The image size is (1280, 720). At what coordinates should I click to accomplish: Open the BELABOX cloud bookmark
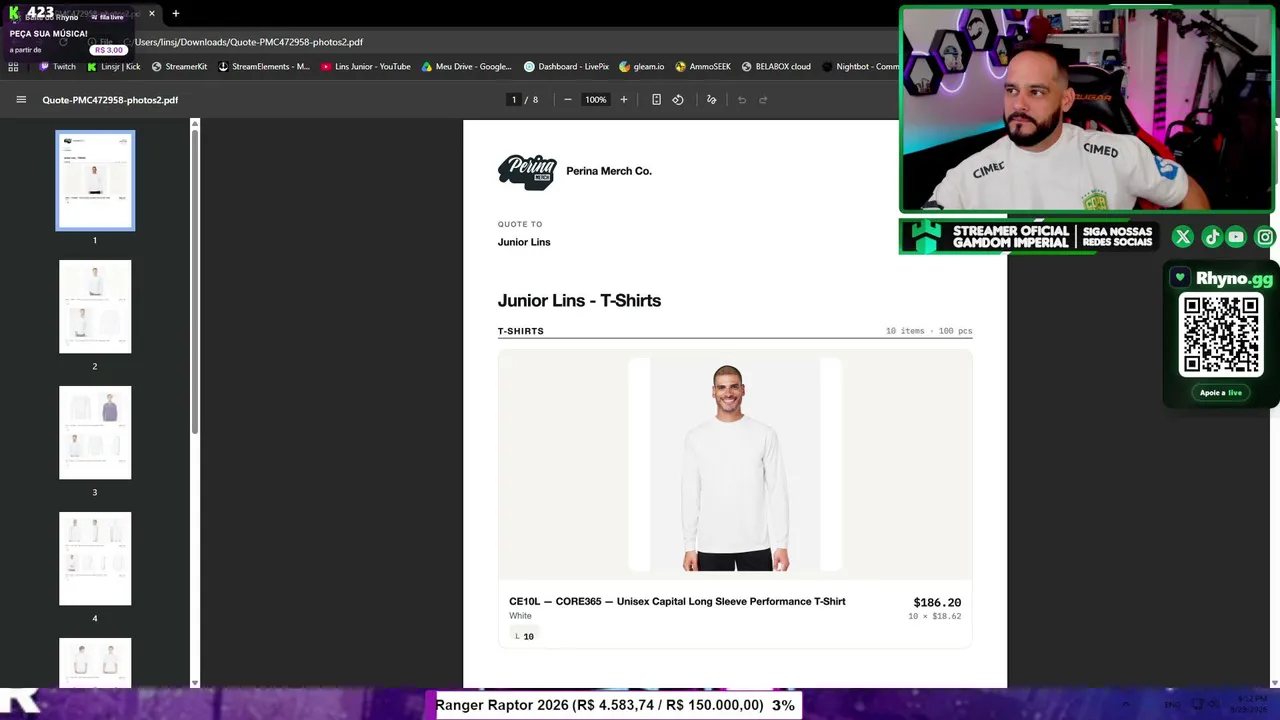pyautogui.click(x=776, y=67)
